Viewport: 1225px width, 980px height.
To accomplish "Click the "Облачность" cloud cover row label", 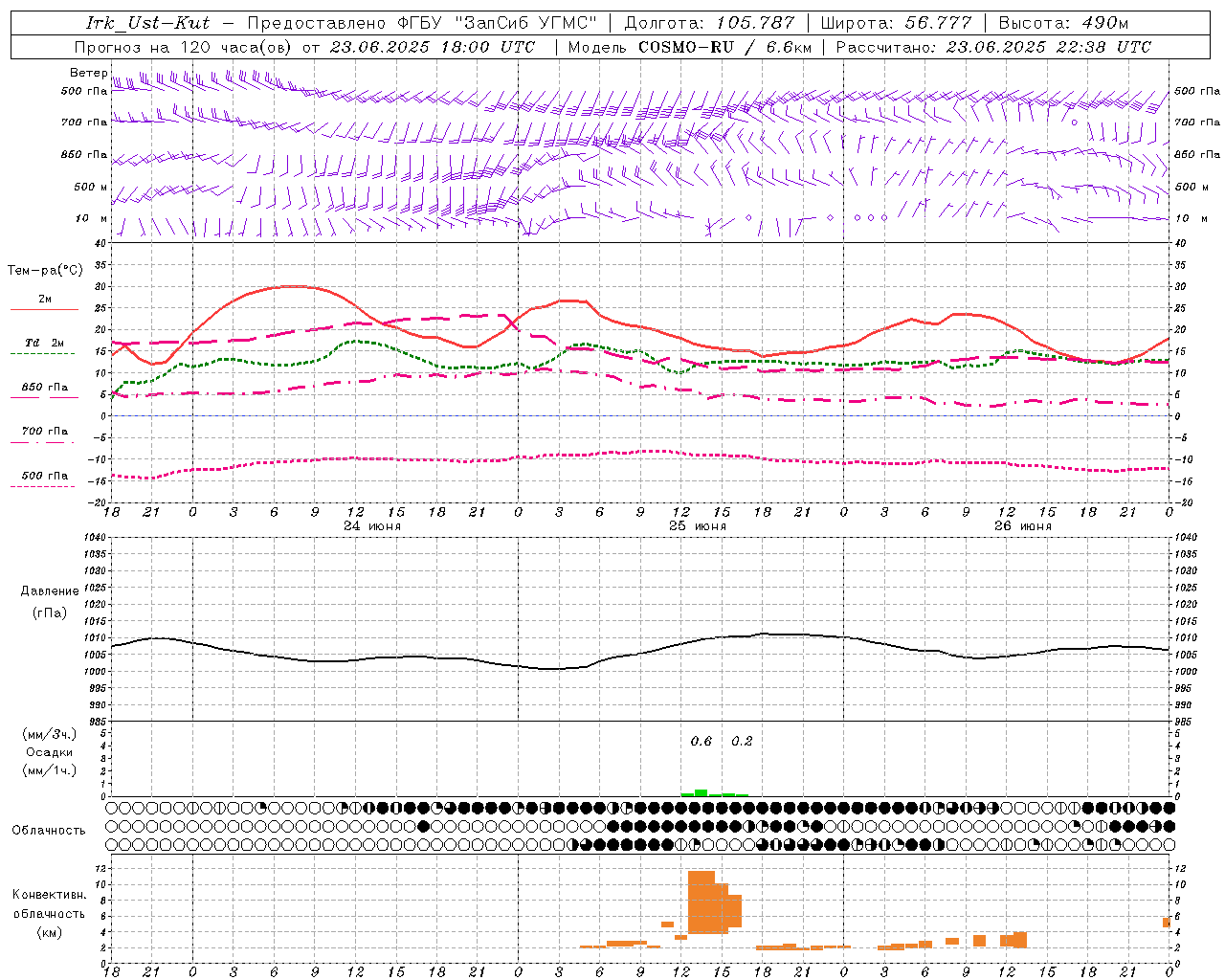I will pos(49,830).
